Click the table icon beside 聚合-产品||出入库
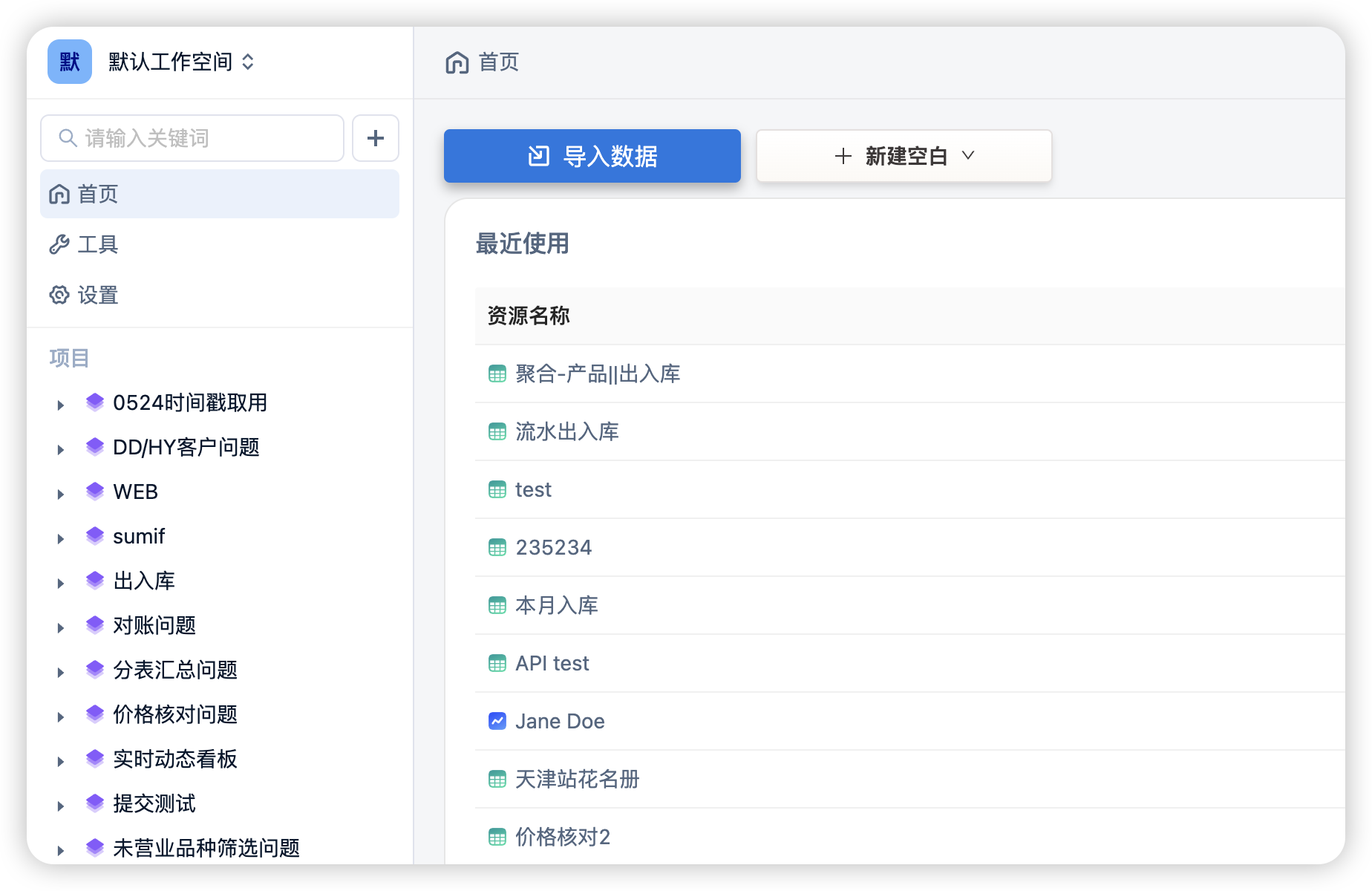This screenshot has width=1372, height=891. 497,373
